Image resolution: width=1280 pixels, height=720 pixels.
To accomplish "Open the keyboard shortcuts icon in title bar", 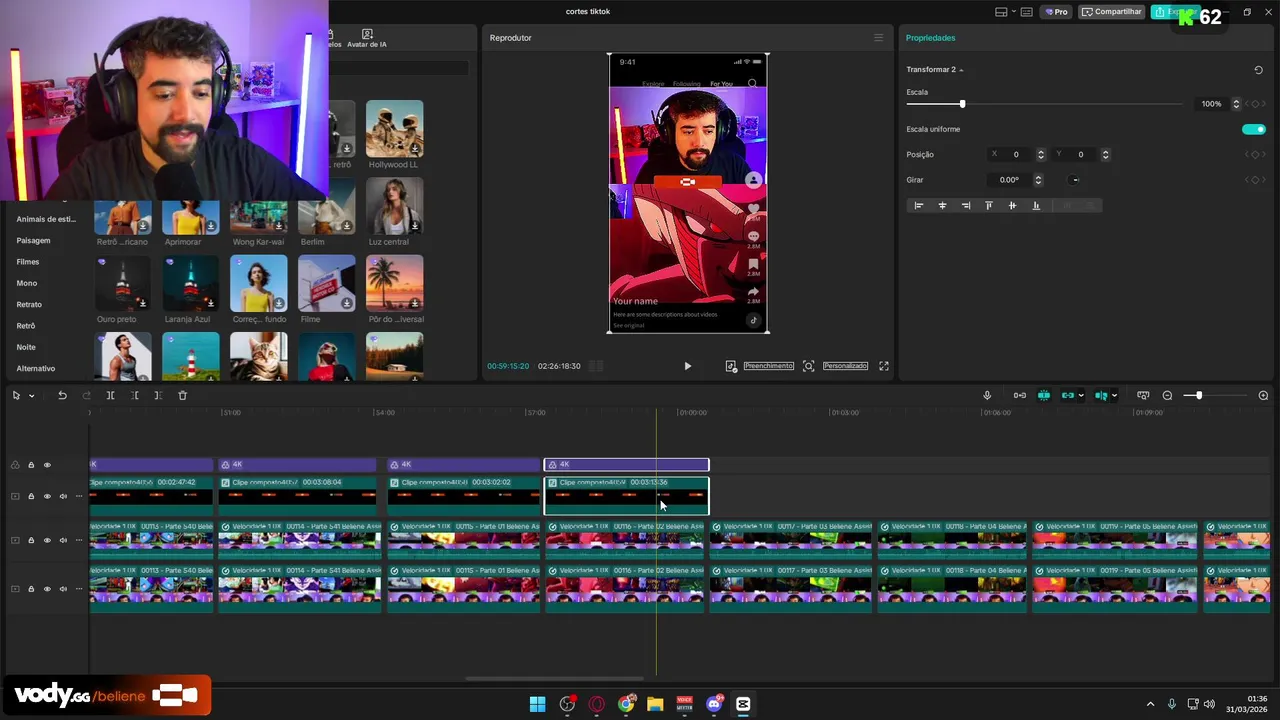I will pos(1027,12).
